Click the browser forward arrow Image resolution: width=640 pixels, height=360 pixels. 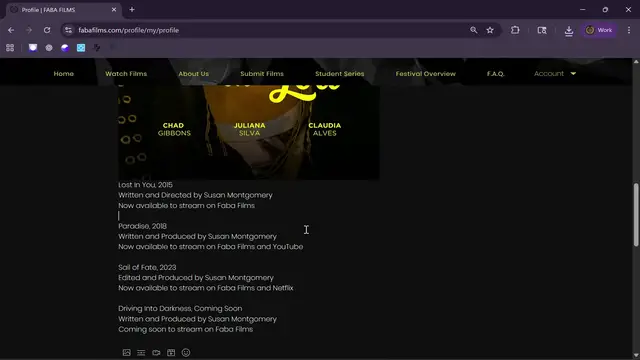pyautogui.click(x=29, y=30)
